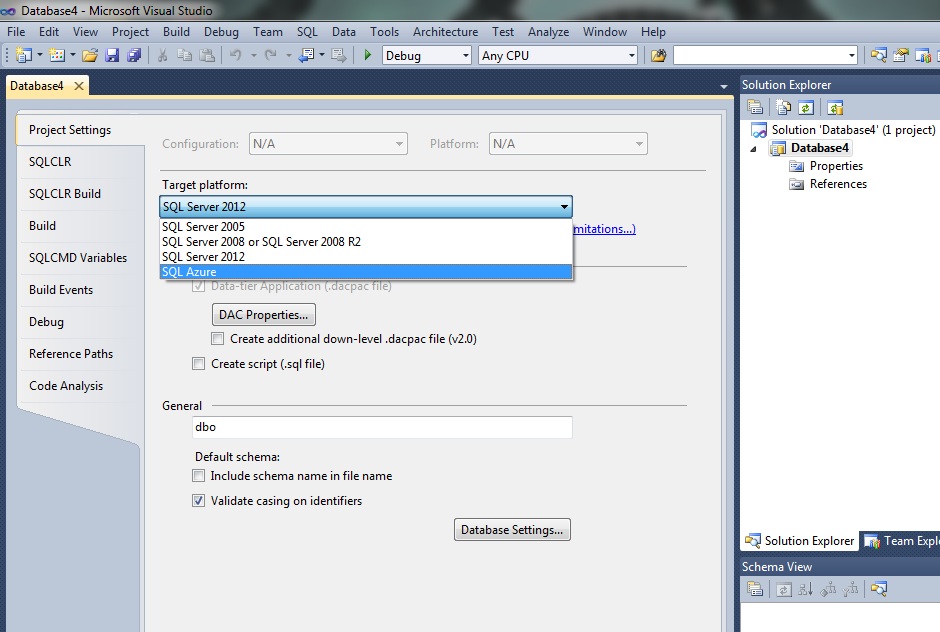The image size is (940, 632).
Task: Switch to the Code Analysis settings tab
Action: click(x=66, y=386)
